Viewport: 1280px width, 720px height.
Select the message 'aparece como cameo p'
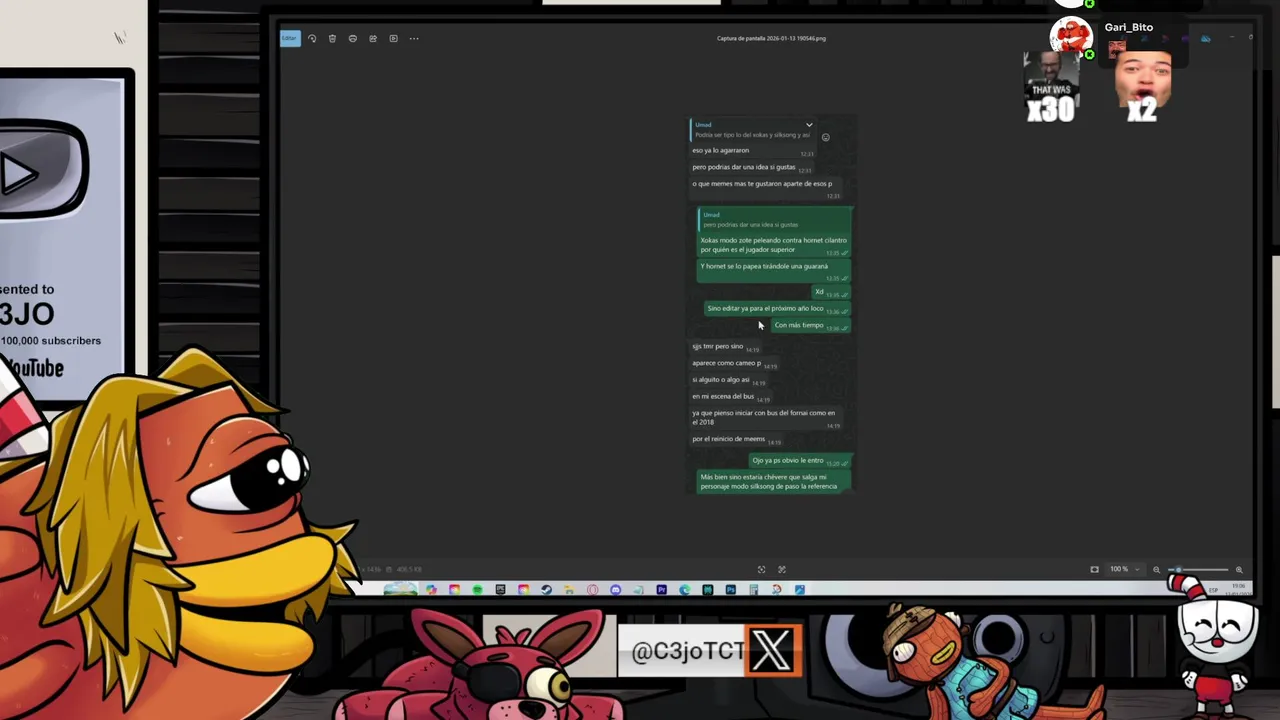726,363
